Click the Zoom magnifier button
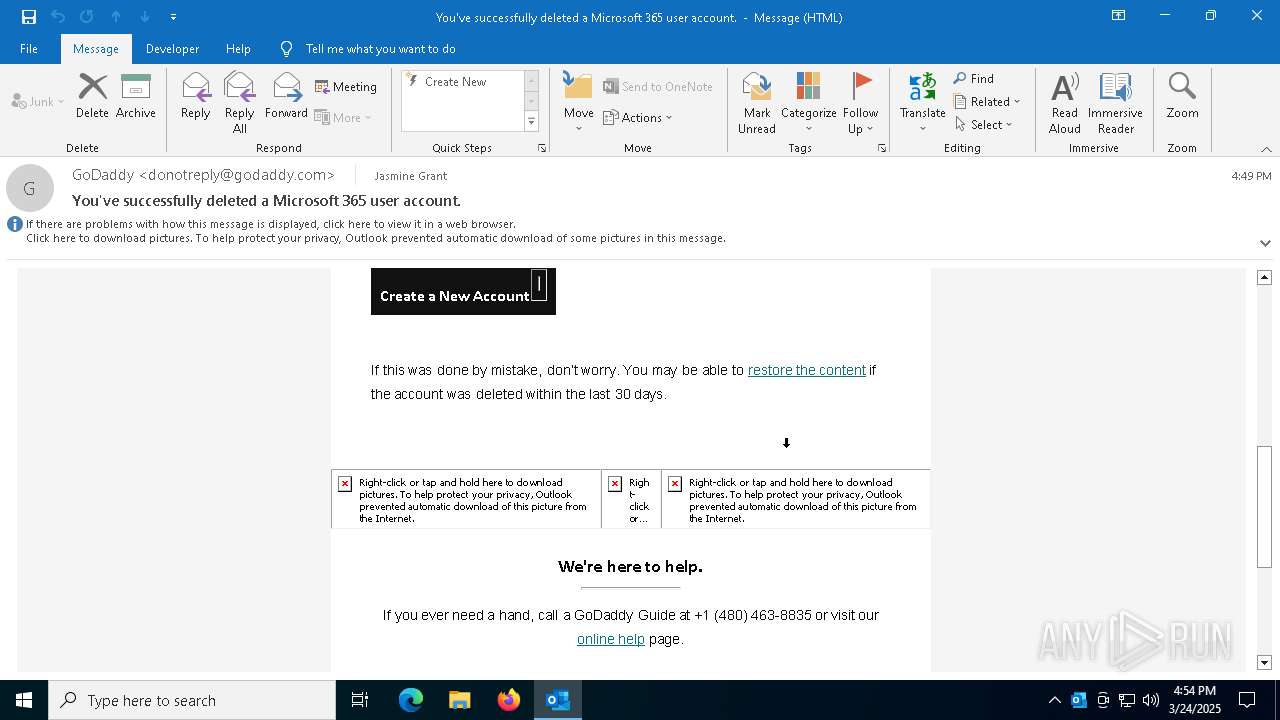Image resolution: width=1280 pixels, height=720 pixels. tap(1182, 97)
